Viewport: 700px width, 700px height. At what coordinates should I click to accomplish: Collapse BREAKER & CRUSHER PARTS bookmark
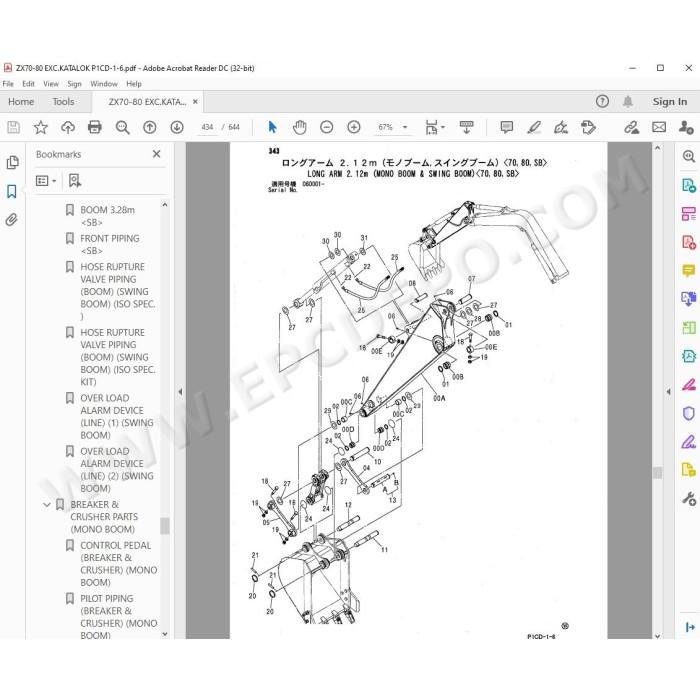[x=46, y=505]
